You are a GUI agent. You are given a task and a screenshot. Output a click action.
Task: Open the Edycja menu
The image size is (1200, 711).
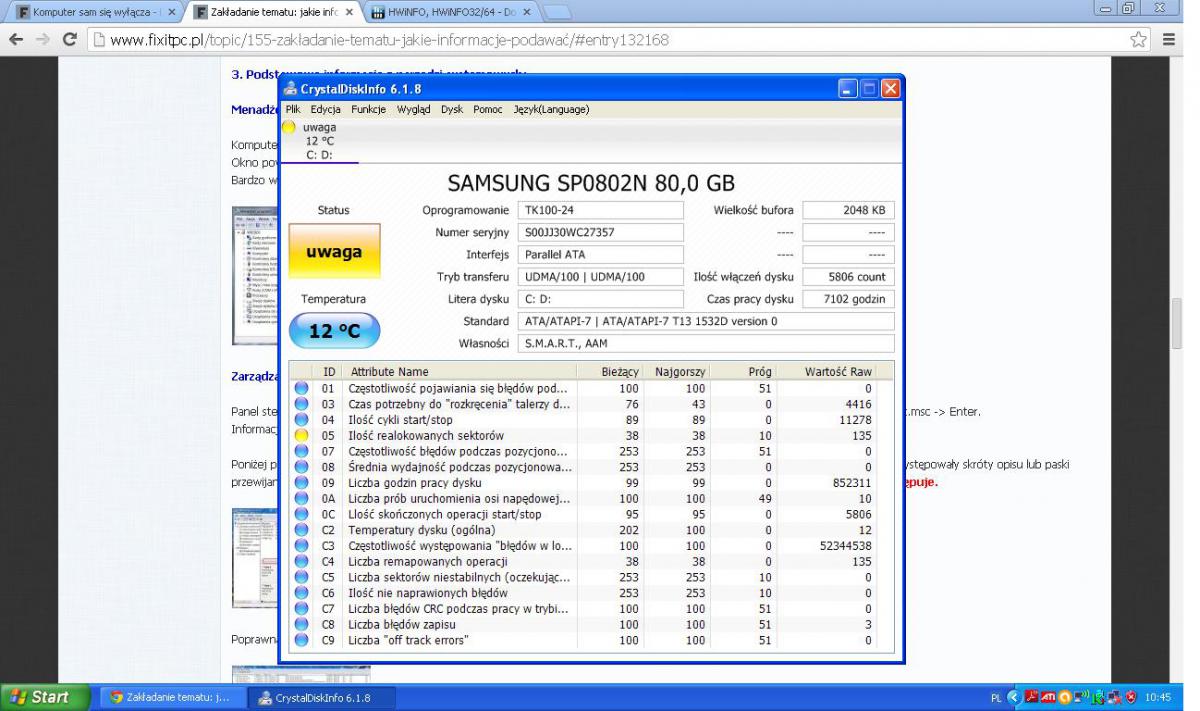point(326,109)
